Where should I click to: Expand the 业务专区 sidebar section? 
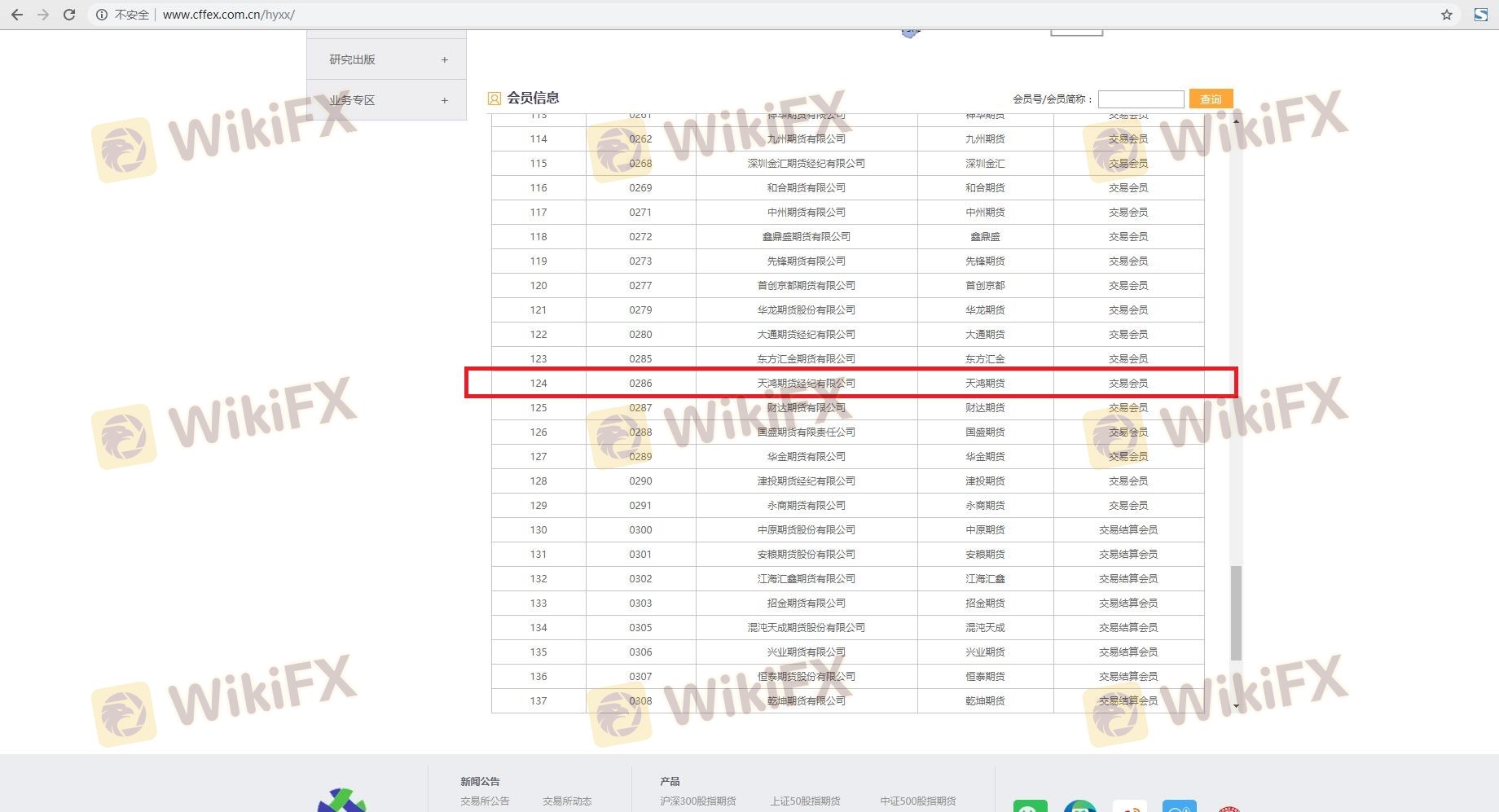[444, 100]
